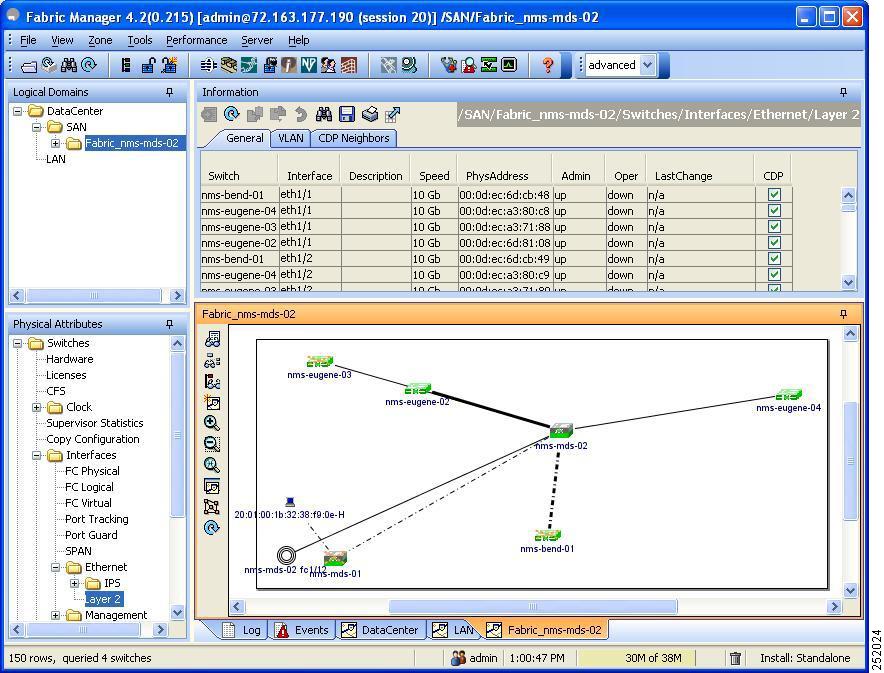The width and height of the screenshot is (884, 673).
Task: Click the 30M of 38M memory usage bar
Action: click(637, 658)
